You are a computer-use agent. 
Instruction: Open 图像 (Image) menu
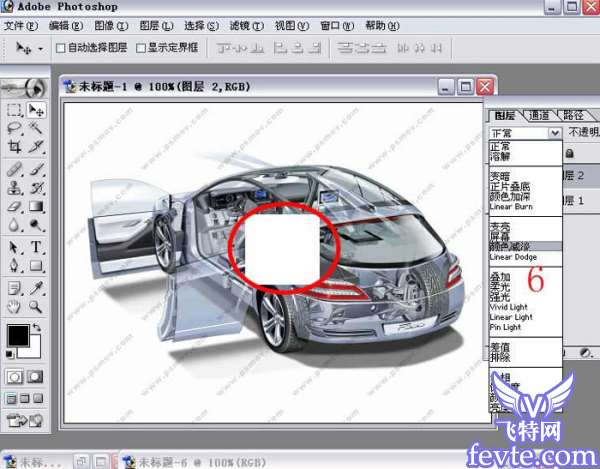point(111,26)
